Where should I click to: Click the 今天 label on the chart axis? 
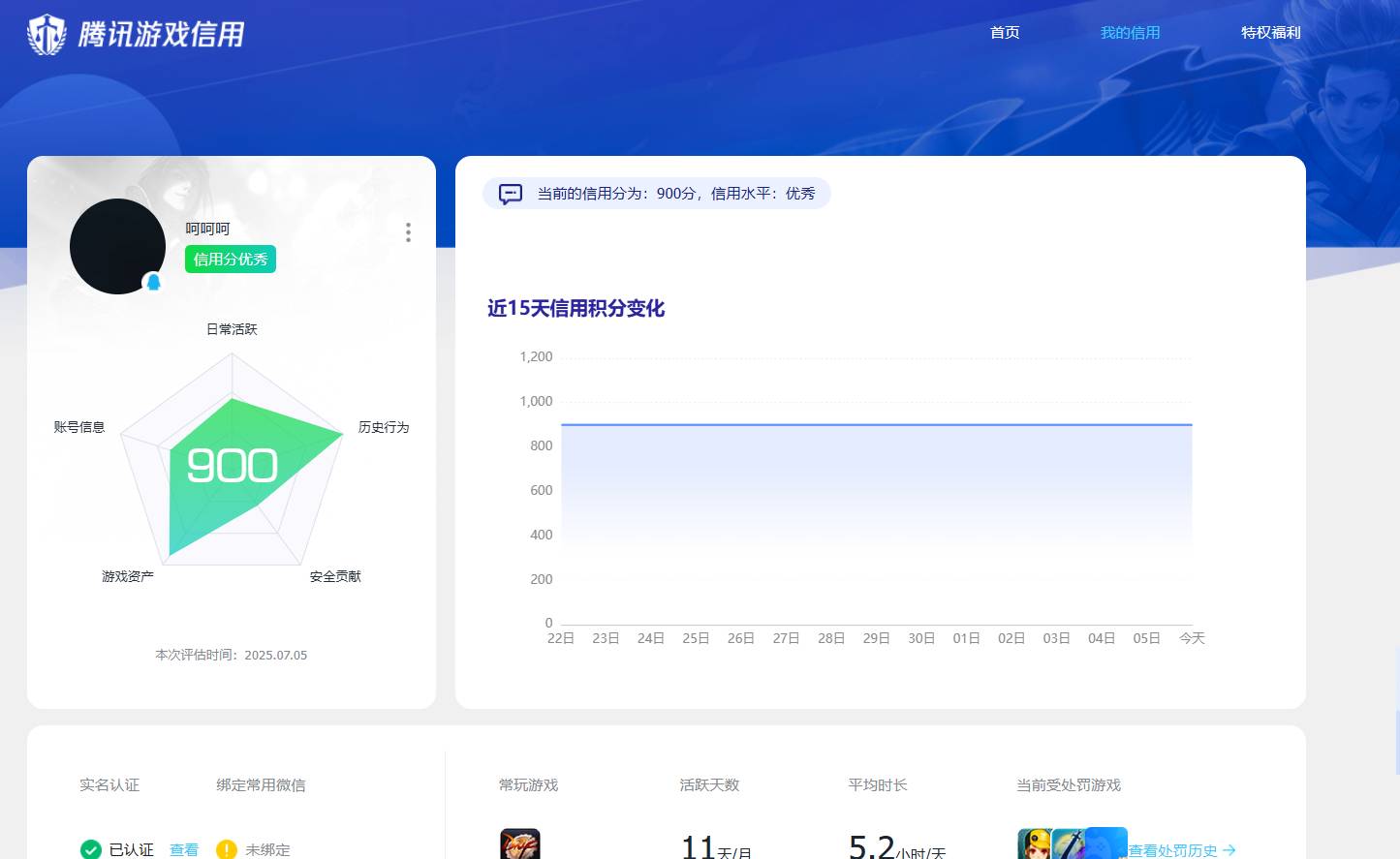1192,638
